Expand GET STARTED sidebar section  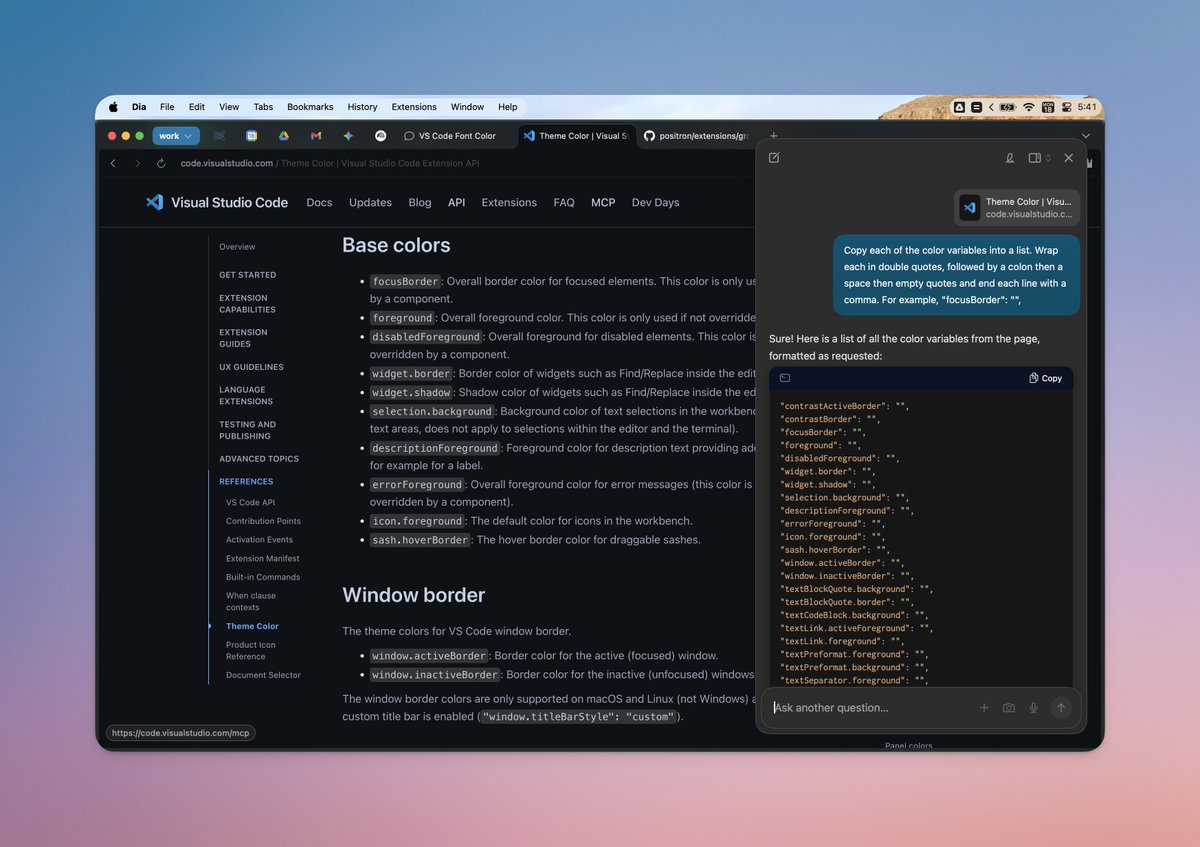(247, 275)
